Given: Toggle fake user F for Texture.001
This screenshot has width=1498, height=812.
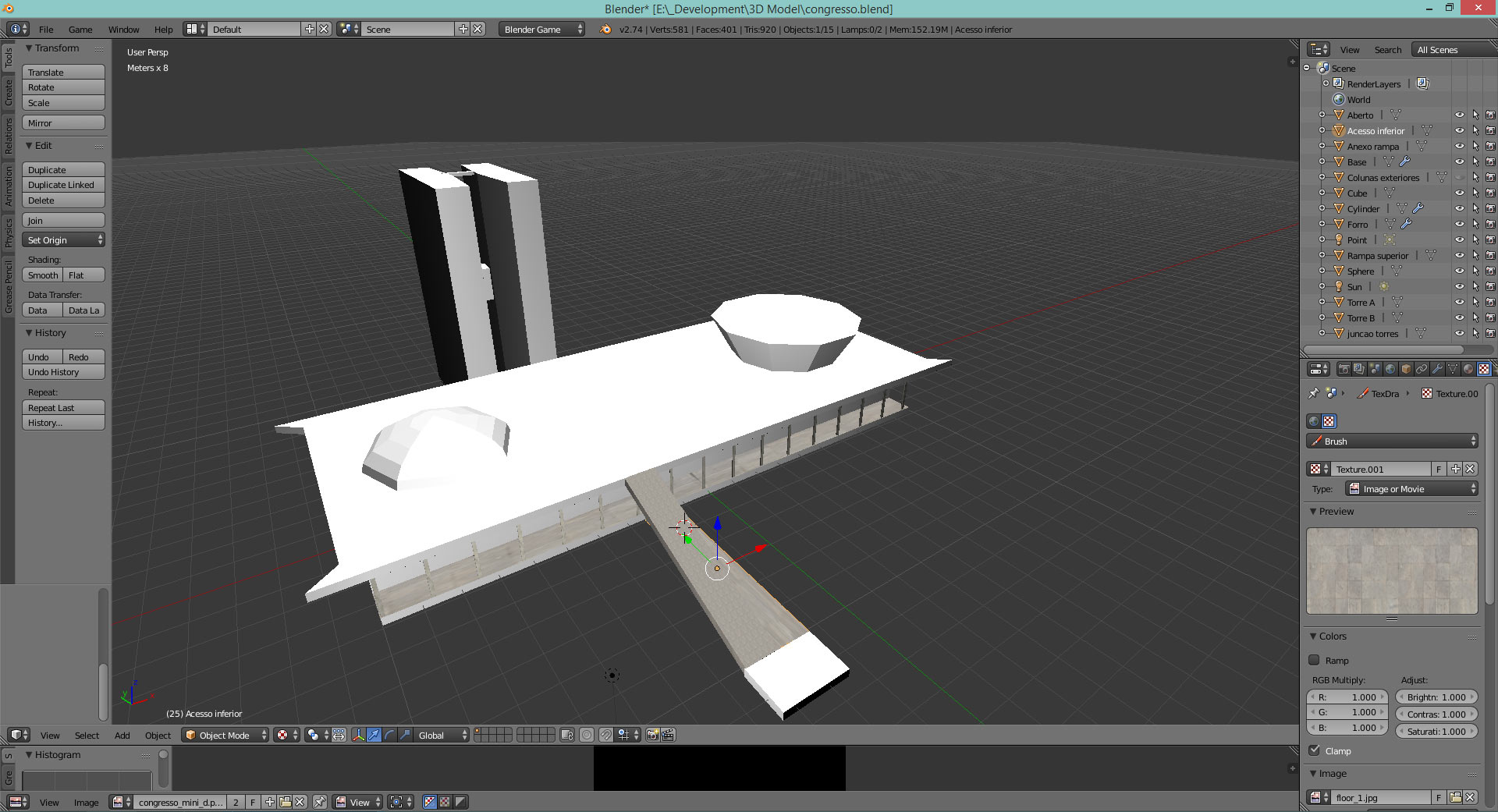Looking at the screenshot, I should (x=1439, y=469).
